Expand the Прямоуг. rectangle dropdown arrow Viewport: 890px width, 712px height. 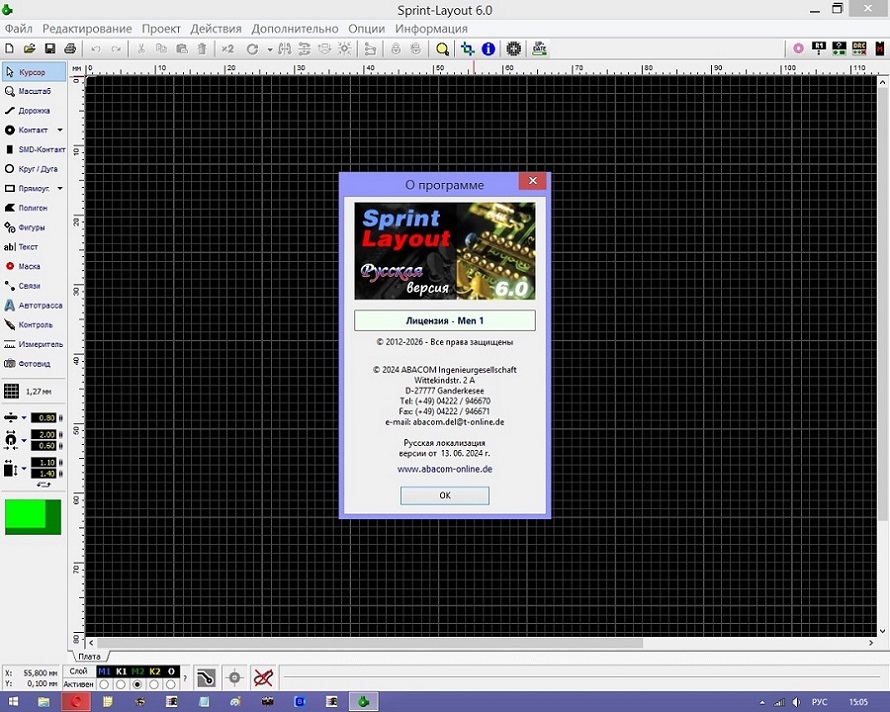tap(59, 188)
